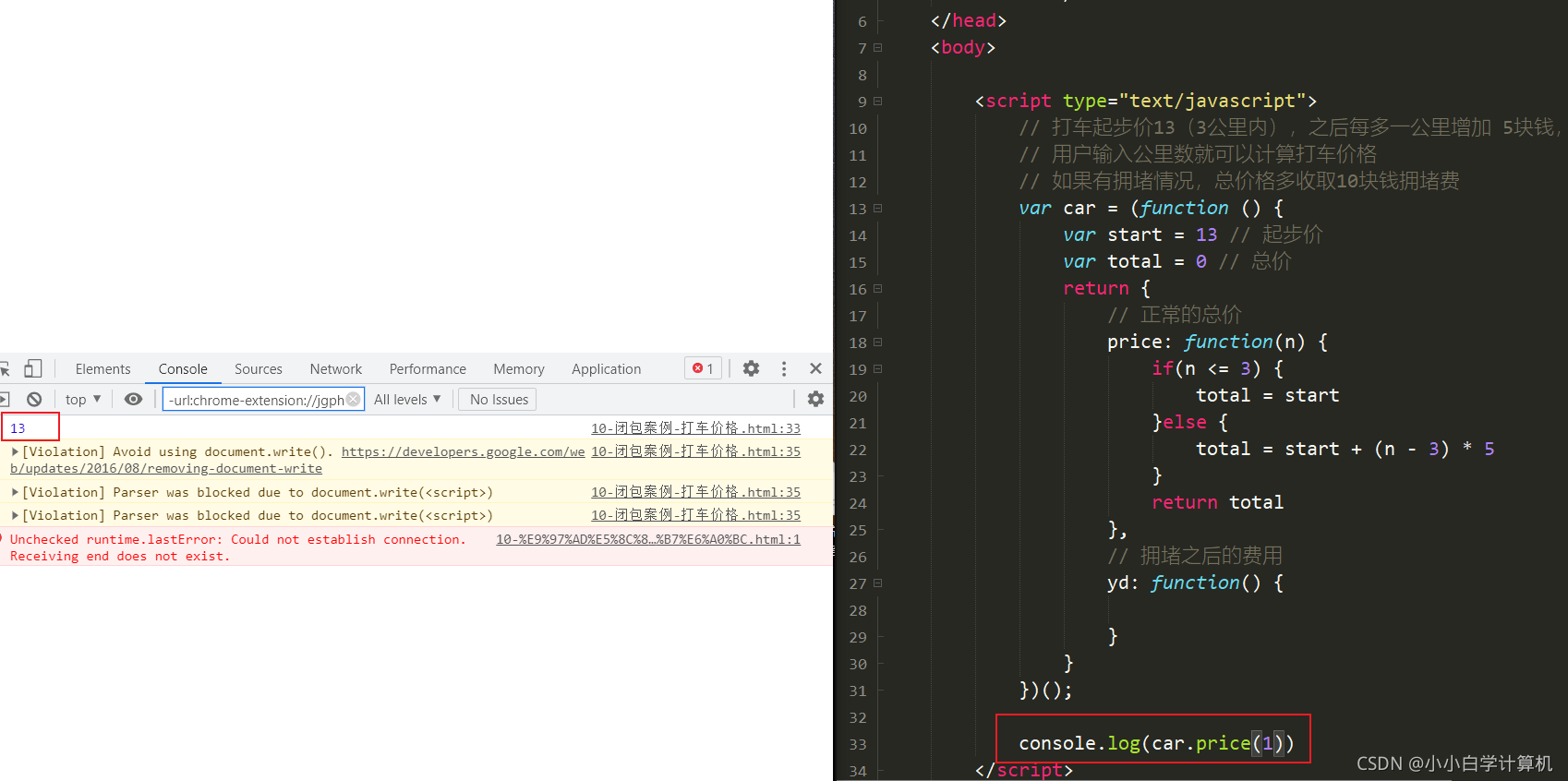Click the red error count badge
Viewport: 1568px width, 781px height.
click(x=704, y=368)
